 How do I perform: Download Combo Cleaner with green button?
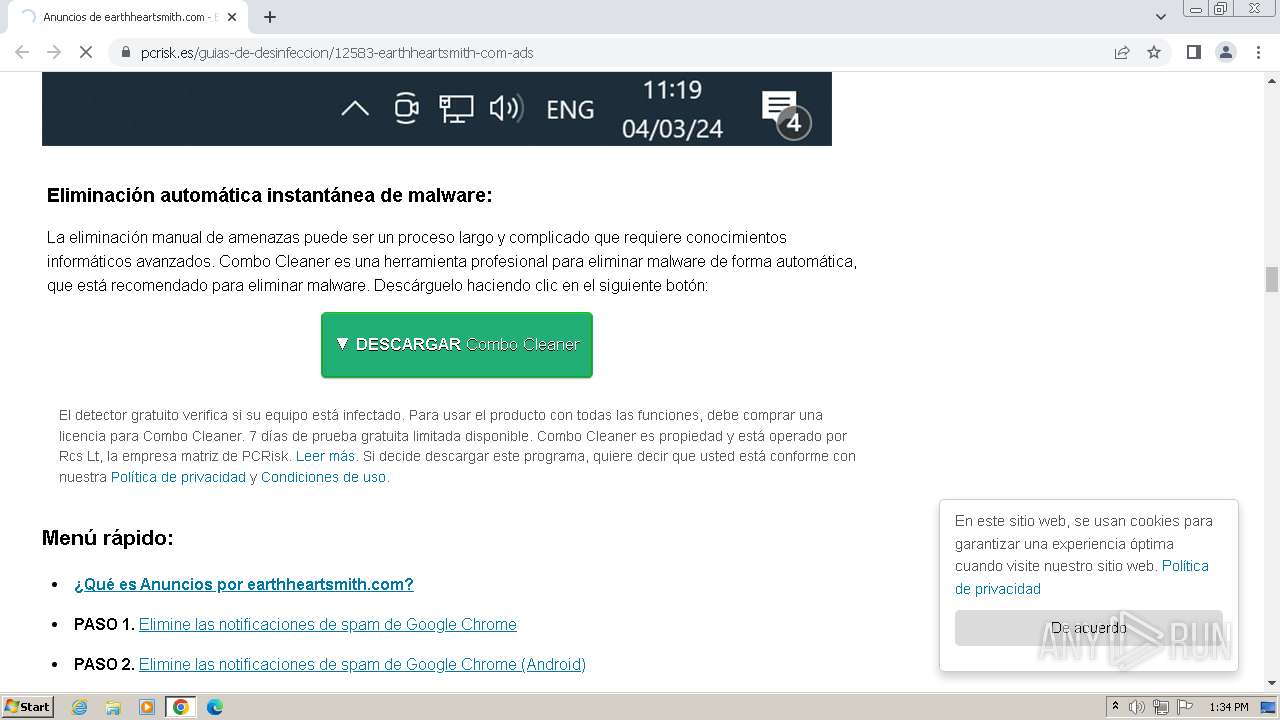pyautogui.click(x=457, y=345)
